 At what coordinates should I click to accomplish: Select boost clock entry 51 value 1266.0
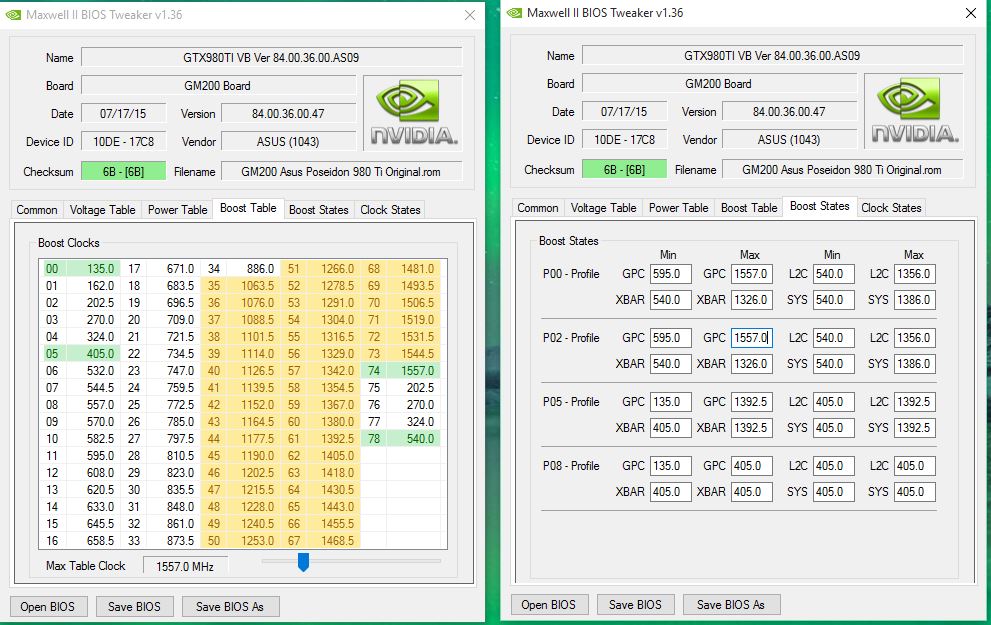333,269
